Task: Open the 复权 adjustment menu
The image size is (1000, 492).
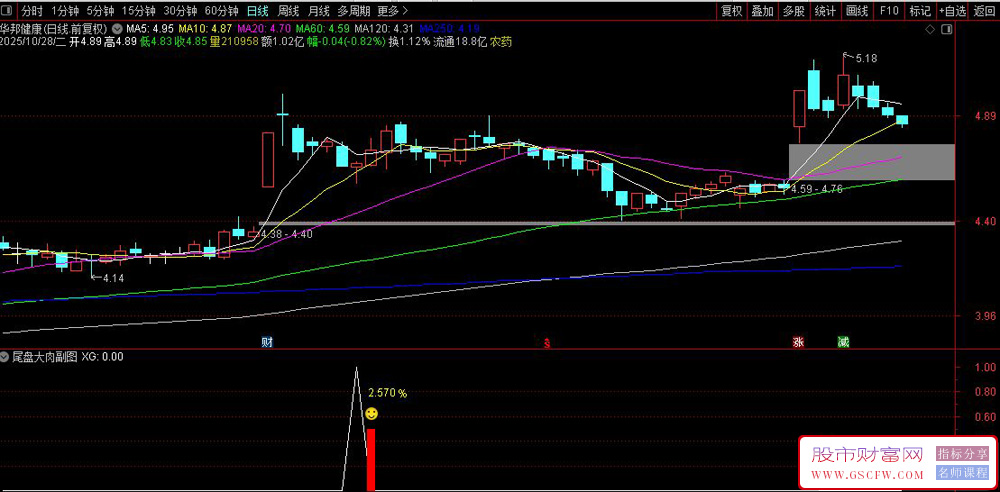Action: point(732,11)
